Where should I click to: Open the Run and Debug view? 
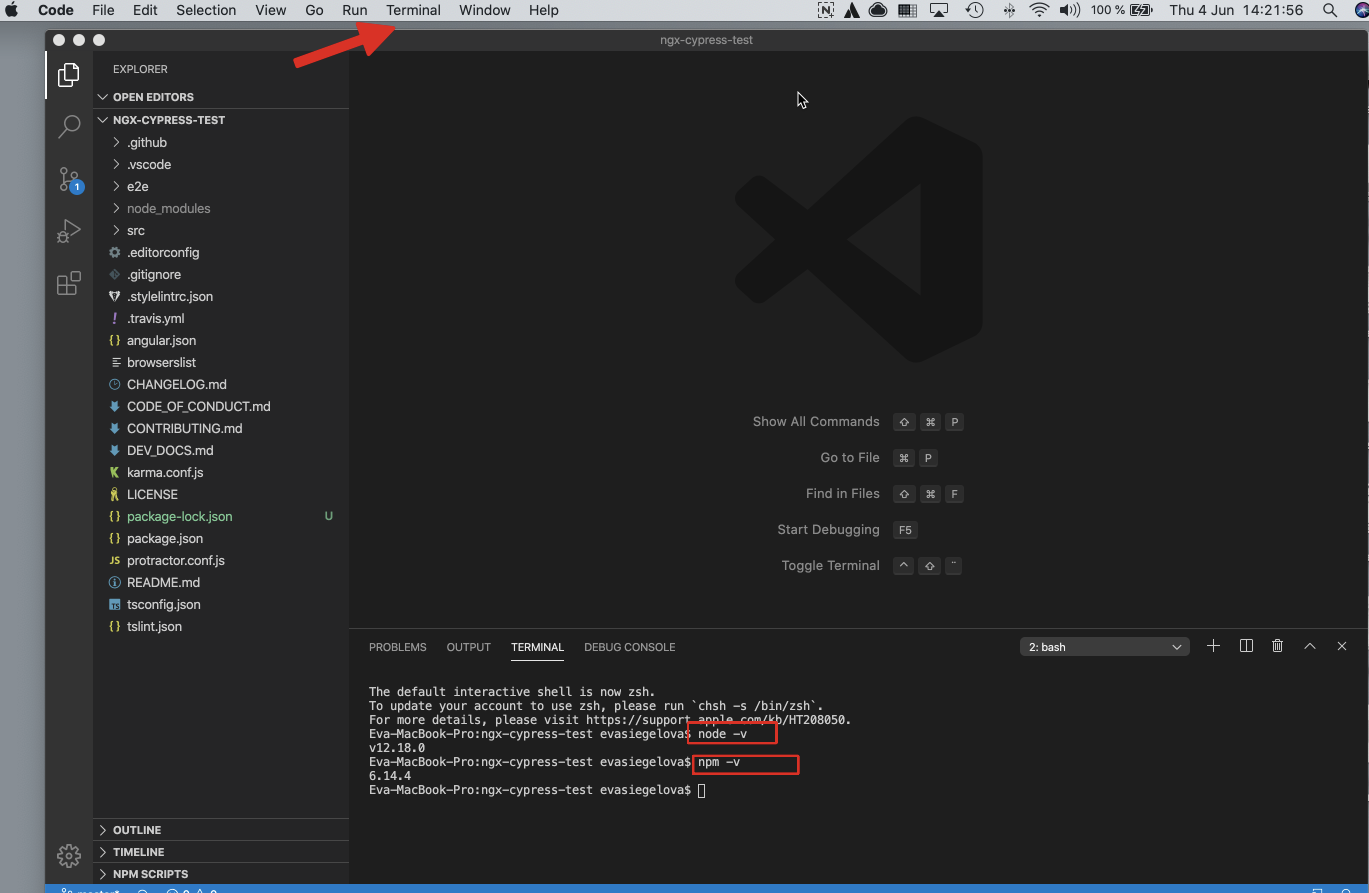(x=69, y=232)
